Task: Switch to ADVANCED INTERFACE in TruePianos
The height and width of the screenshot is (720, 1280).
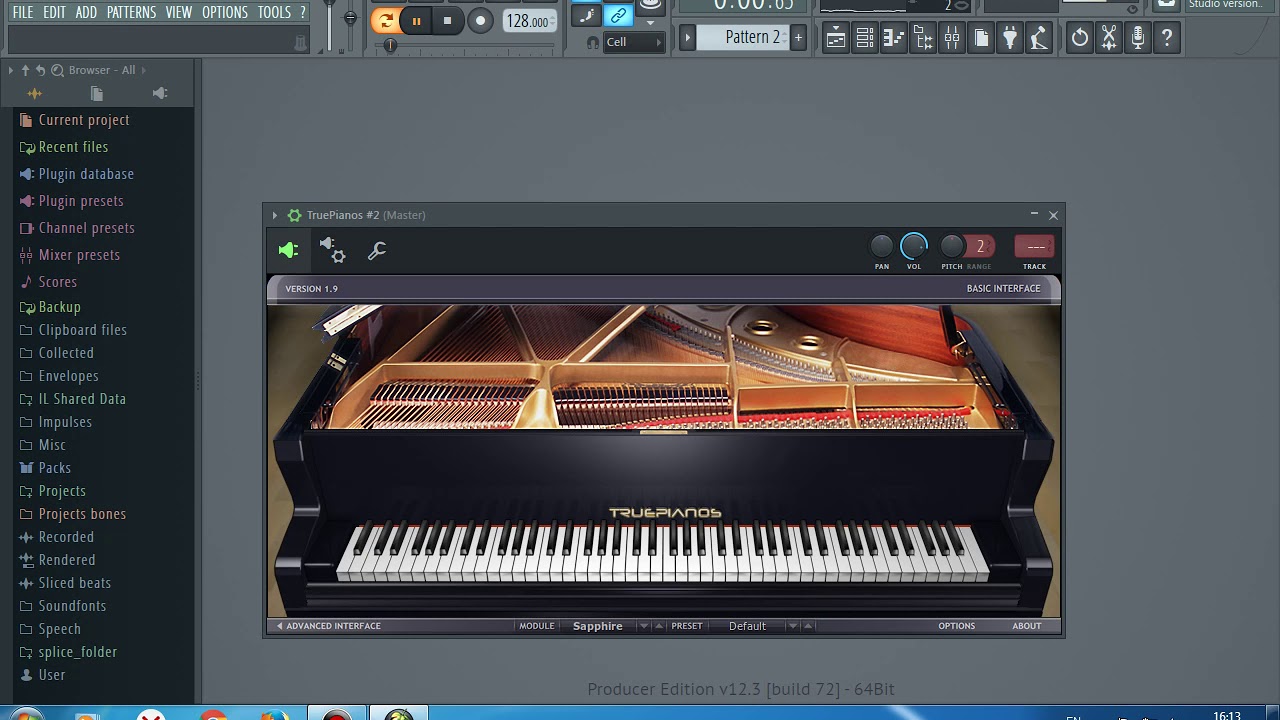Action: pyautogui.click(x=329, y=626)
